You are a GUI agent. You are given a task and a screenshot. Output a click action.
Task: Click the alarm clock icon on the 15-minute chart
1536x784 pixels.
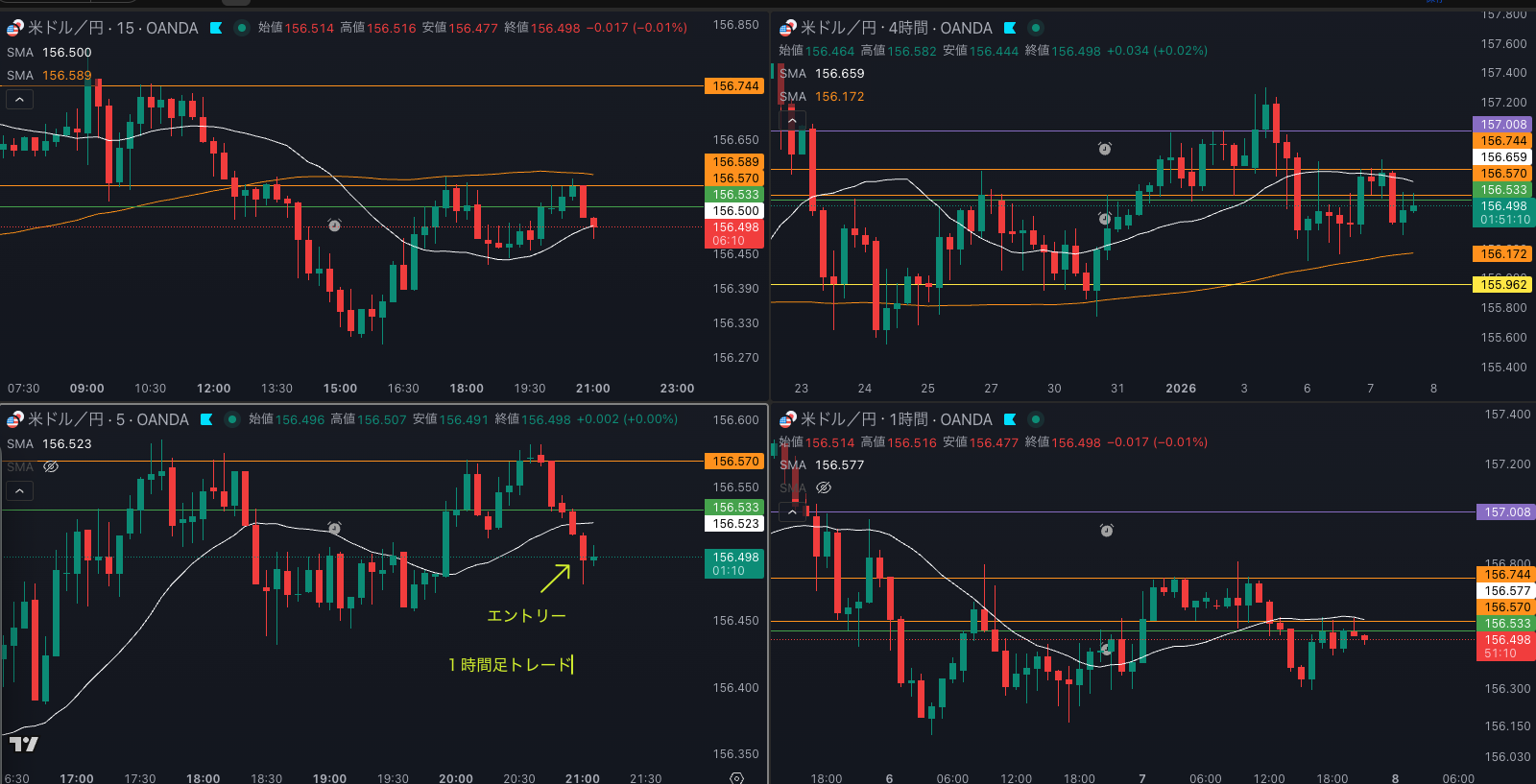click(334, 226)
